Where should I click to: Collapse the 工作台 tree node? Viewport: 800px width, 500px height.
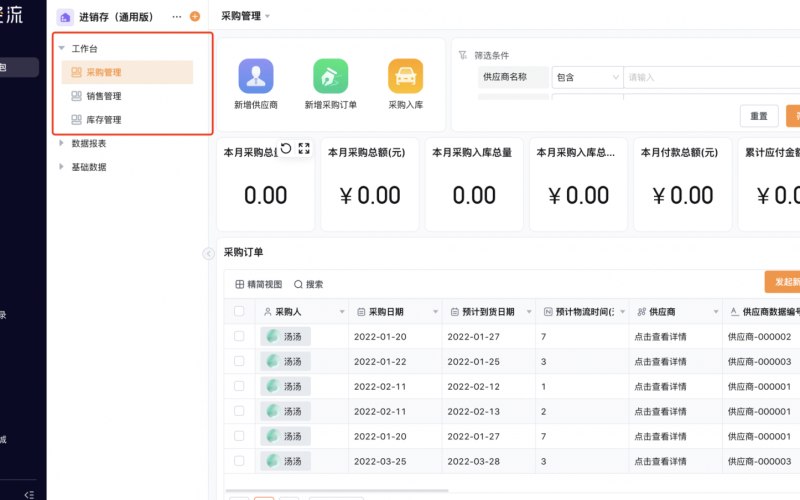(x=62, y=48)
